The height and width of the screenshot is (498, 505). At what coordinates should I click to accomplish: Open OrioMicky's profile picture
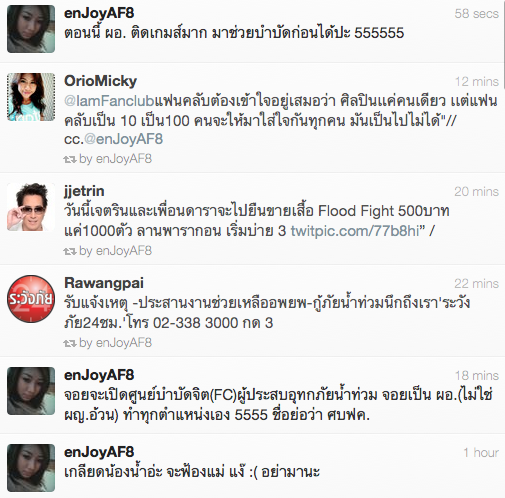[x=31, y=97]
